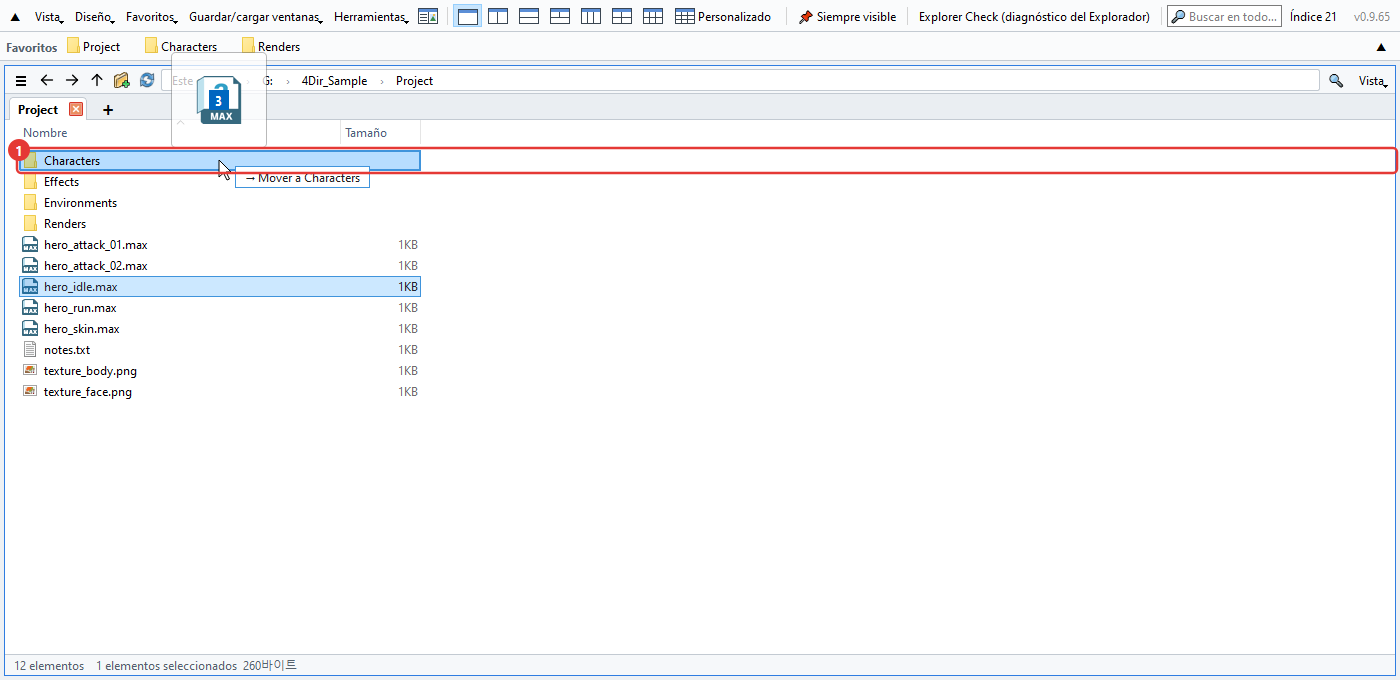
Task: Click the 12 elementos status text
Action: point(49,666)
